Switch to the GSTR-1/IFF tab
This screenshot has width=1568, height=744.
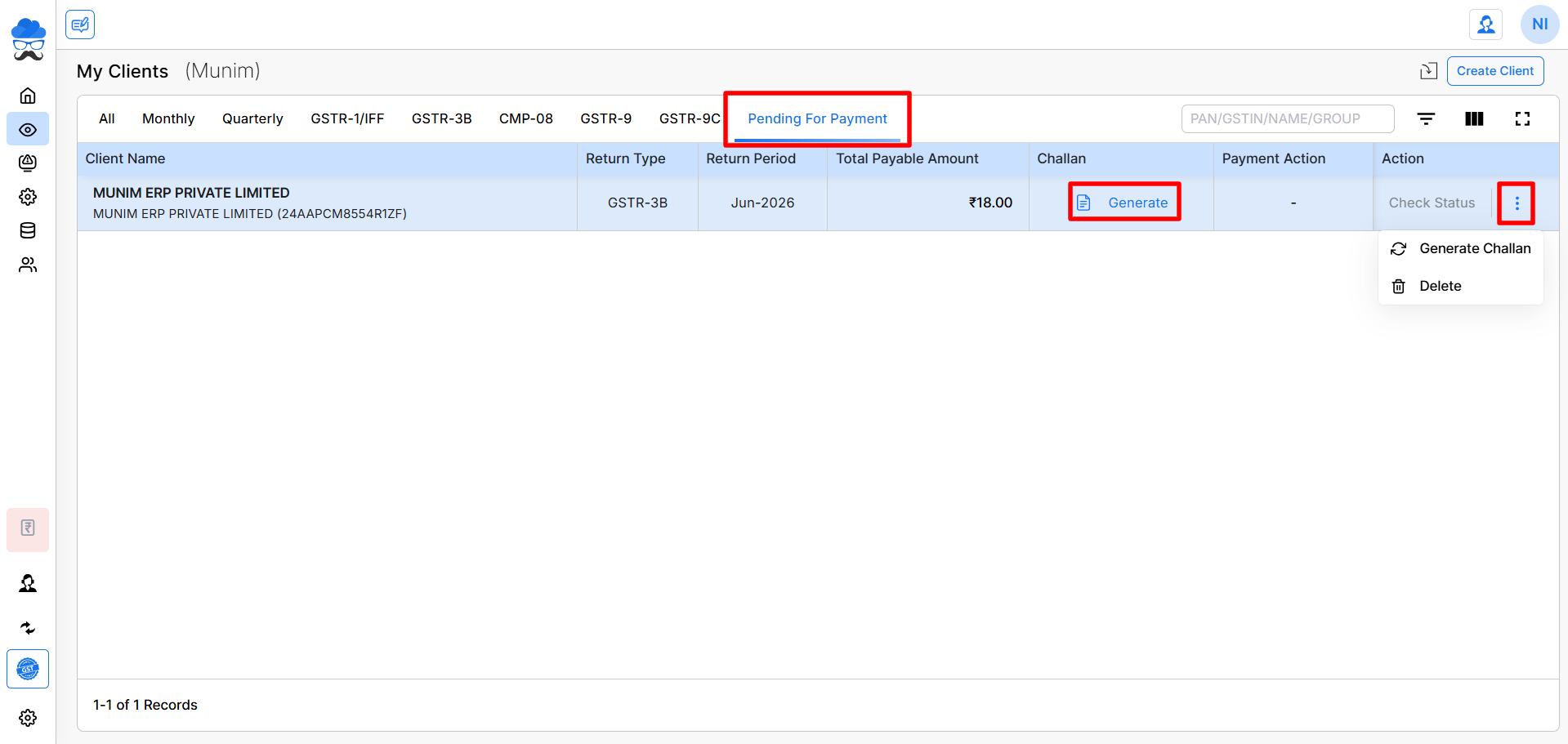(x=347, y=118)
